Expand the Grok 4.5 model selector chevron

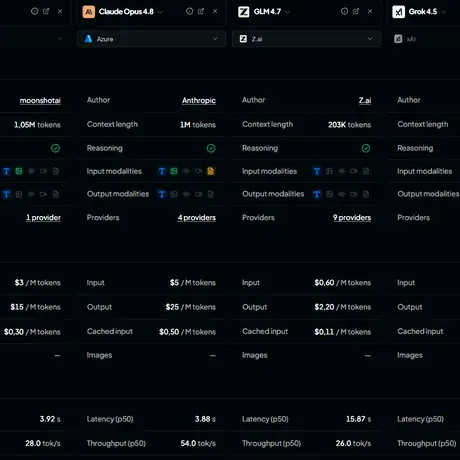[443, 12]
